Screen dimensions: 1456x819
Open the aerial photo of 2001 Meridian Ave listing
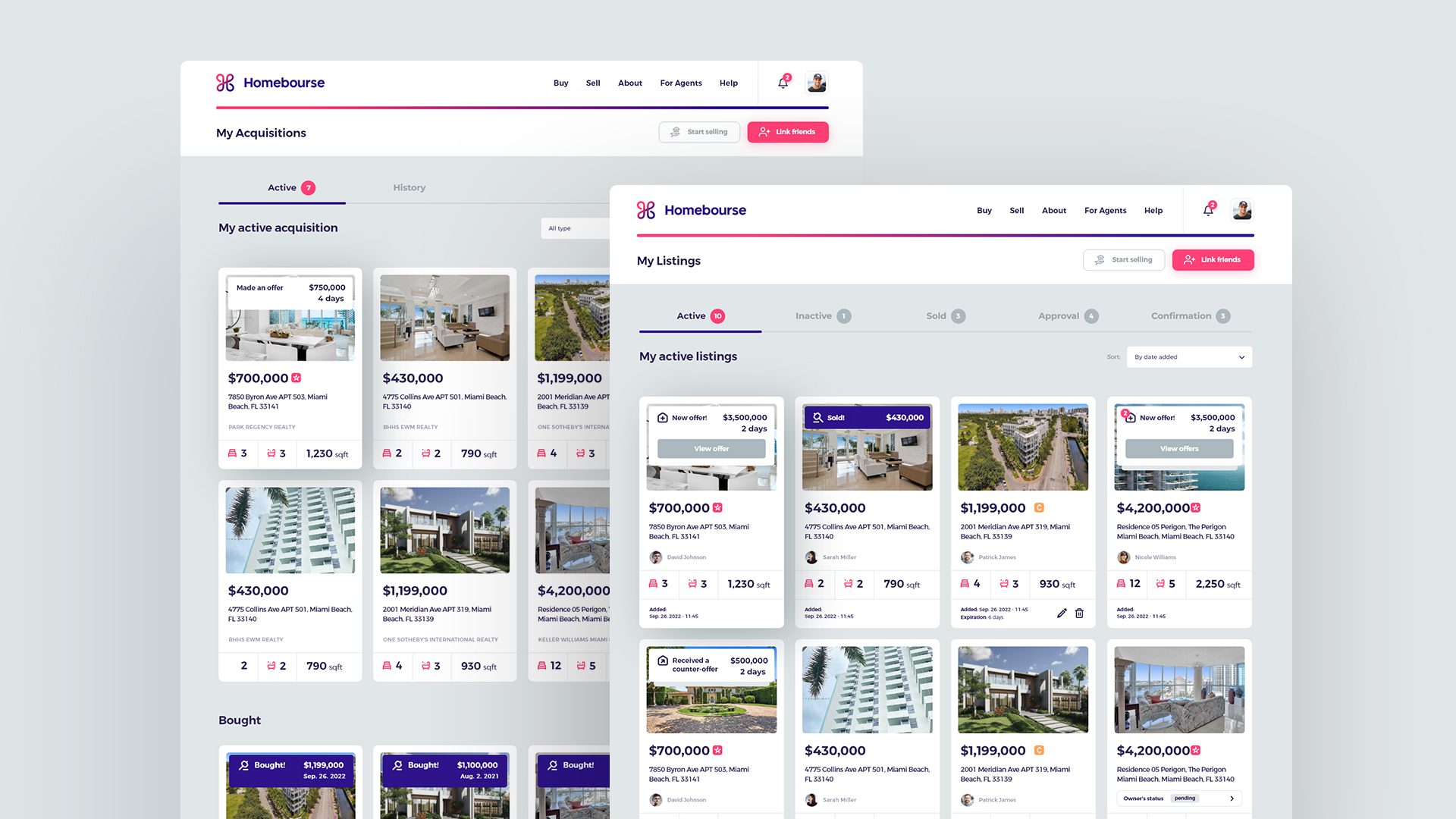click(x=1022, y=447)
